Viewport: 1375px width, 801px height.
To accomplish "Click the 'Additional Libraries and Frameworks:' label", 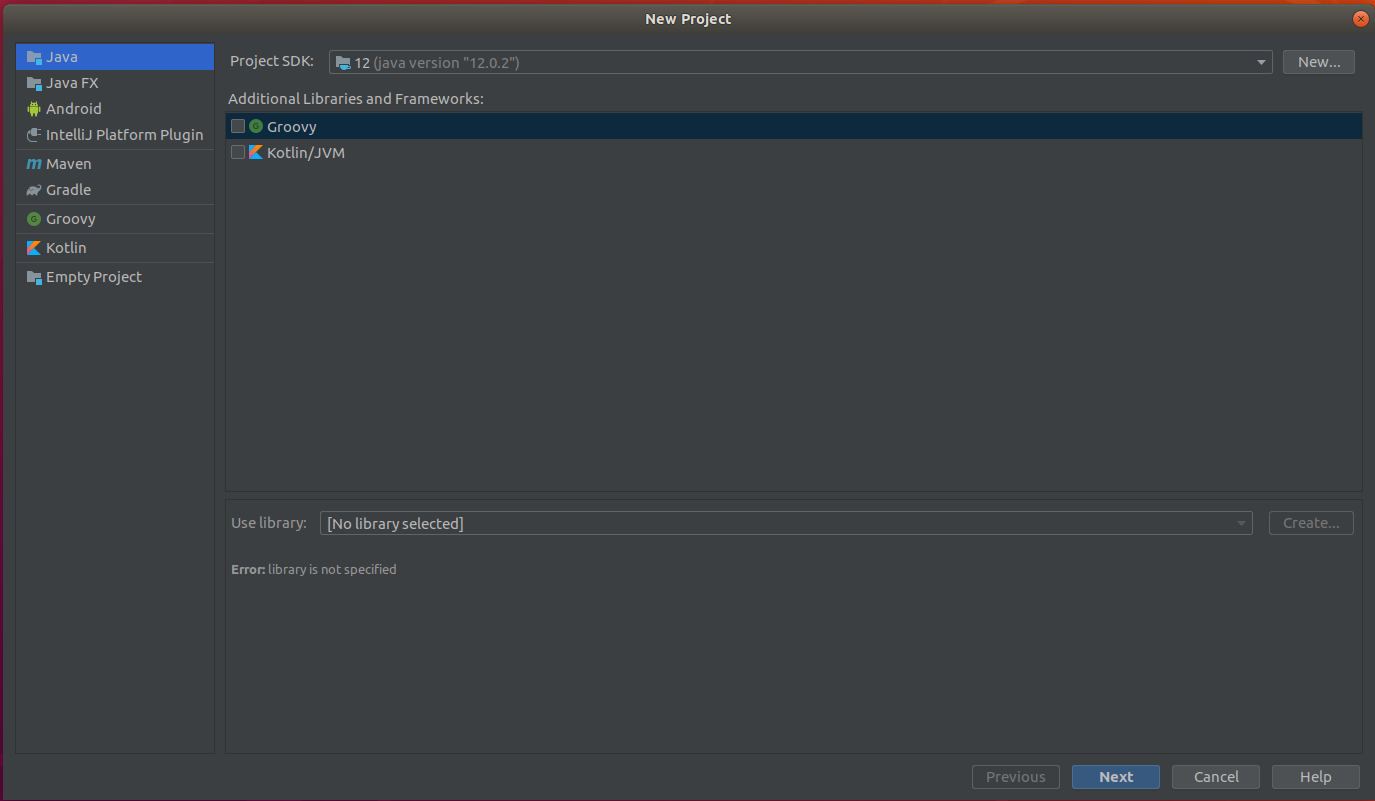I will pos(356,99).
